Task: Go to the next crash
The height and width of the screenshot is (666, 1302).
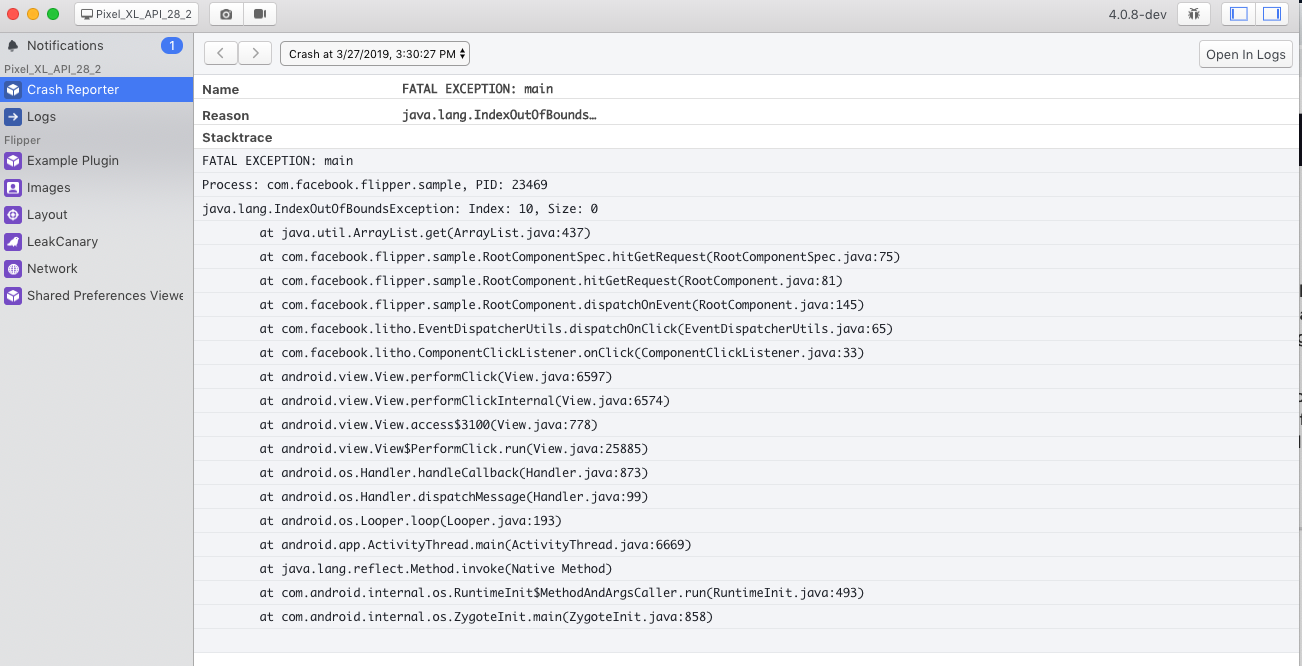Action: [x=255, y=54]
